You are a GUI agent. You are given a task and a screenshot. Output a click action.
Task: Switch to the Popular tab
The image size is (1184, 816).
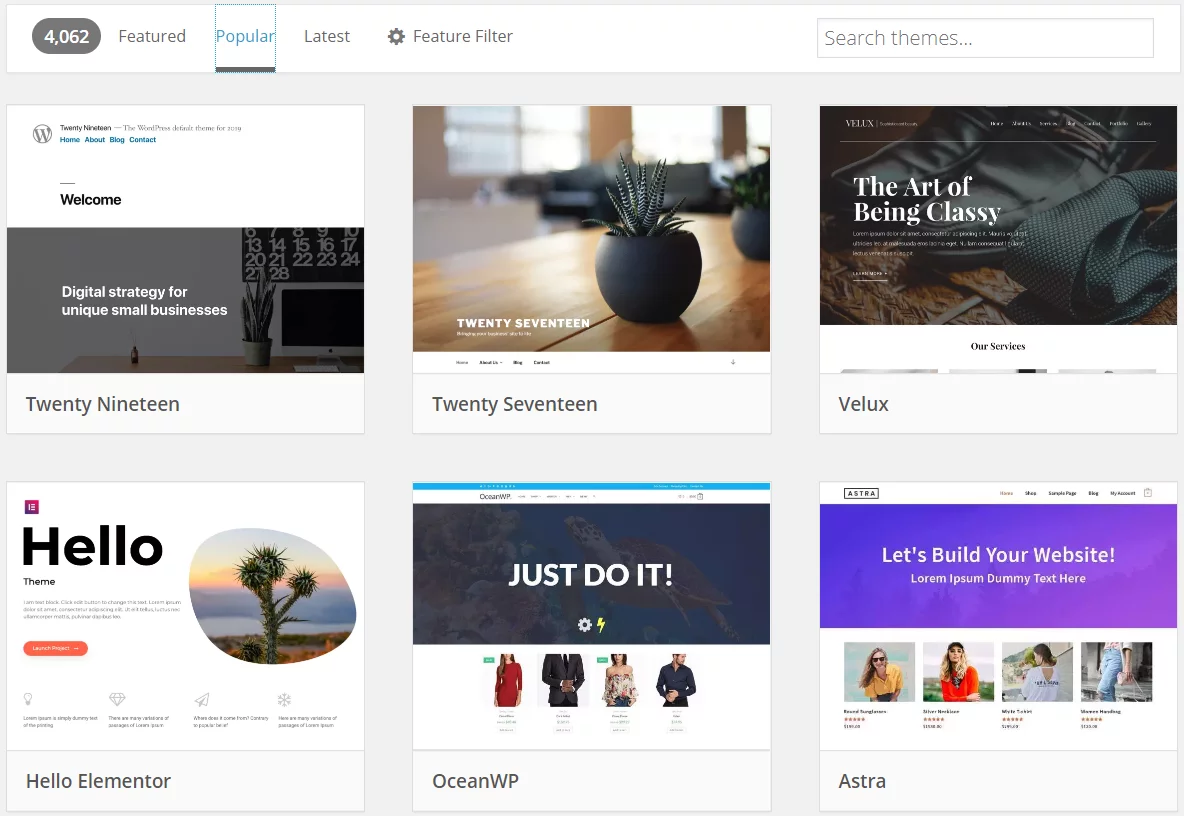[x=245, y=36]
